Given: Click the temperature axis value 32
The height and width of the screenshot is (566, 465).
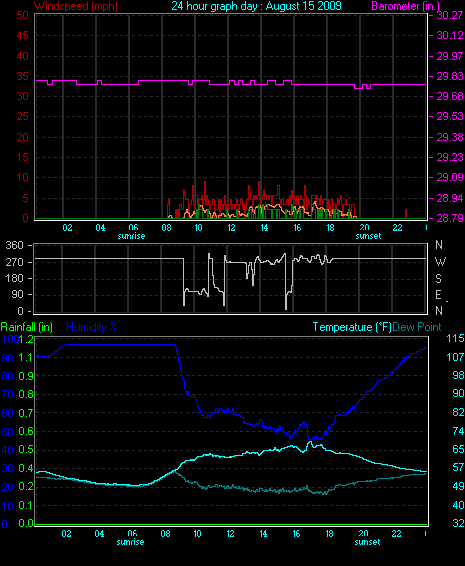Looking at the screenshot, I should tap(458, 523).
